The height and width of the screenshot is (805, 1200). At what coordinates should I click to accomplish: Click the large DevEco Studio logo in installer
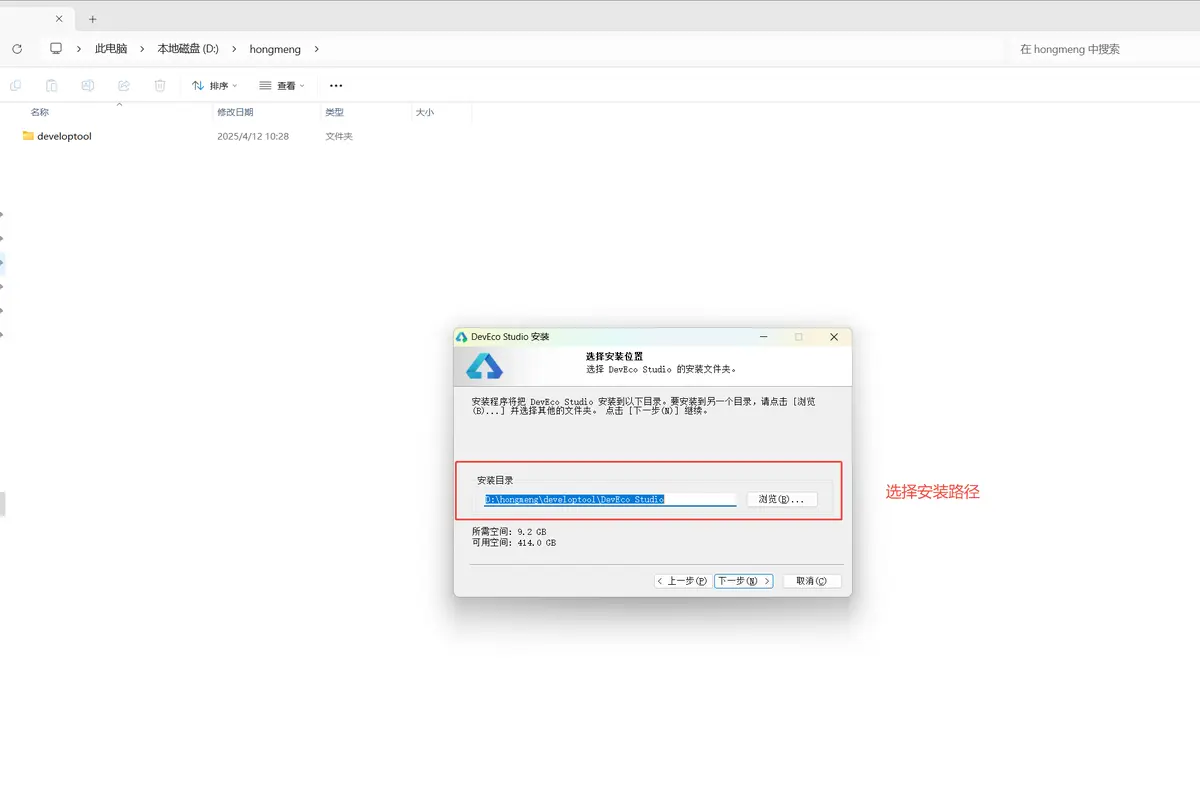tap(485, 366)
